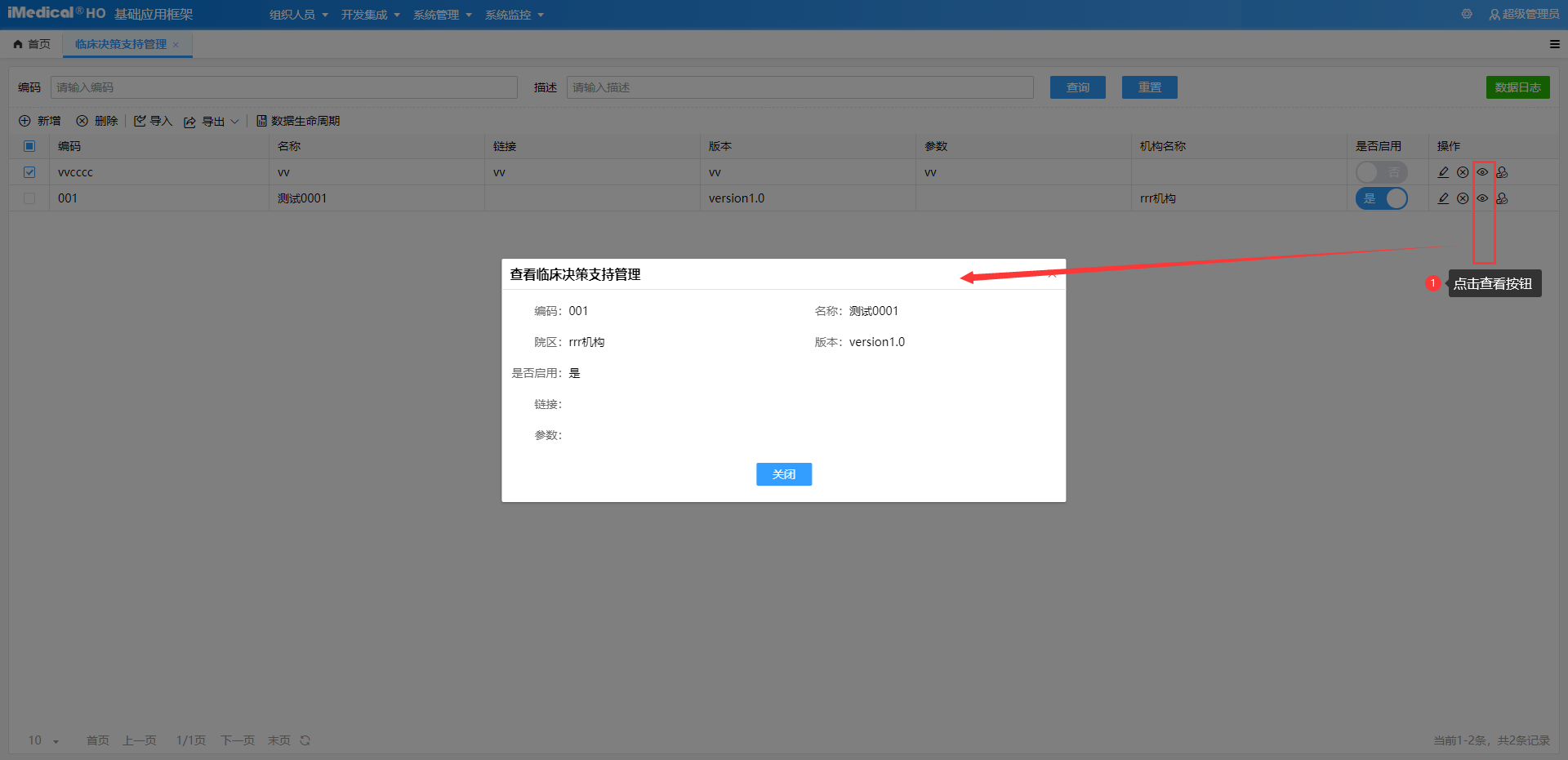Viewport: 1568px width, 760px height.
Task: Click the dialog value 001 next to 编码
Action: tap(578, 311)
